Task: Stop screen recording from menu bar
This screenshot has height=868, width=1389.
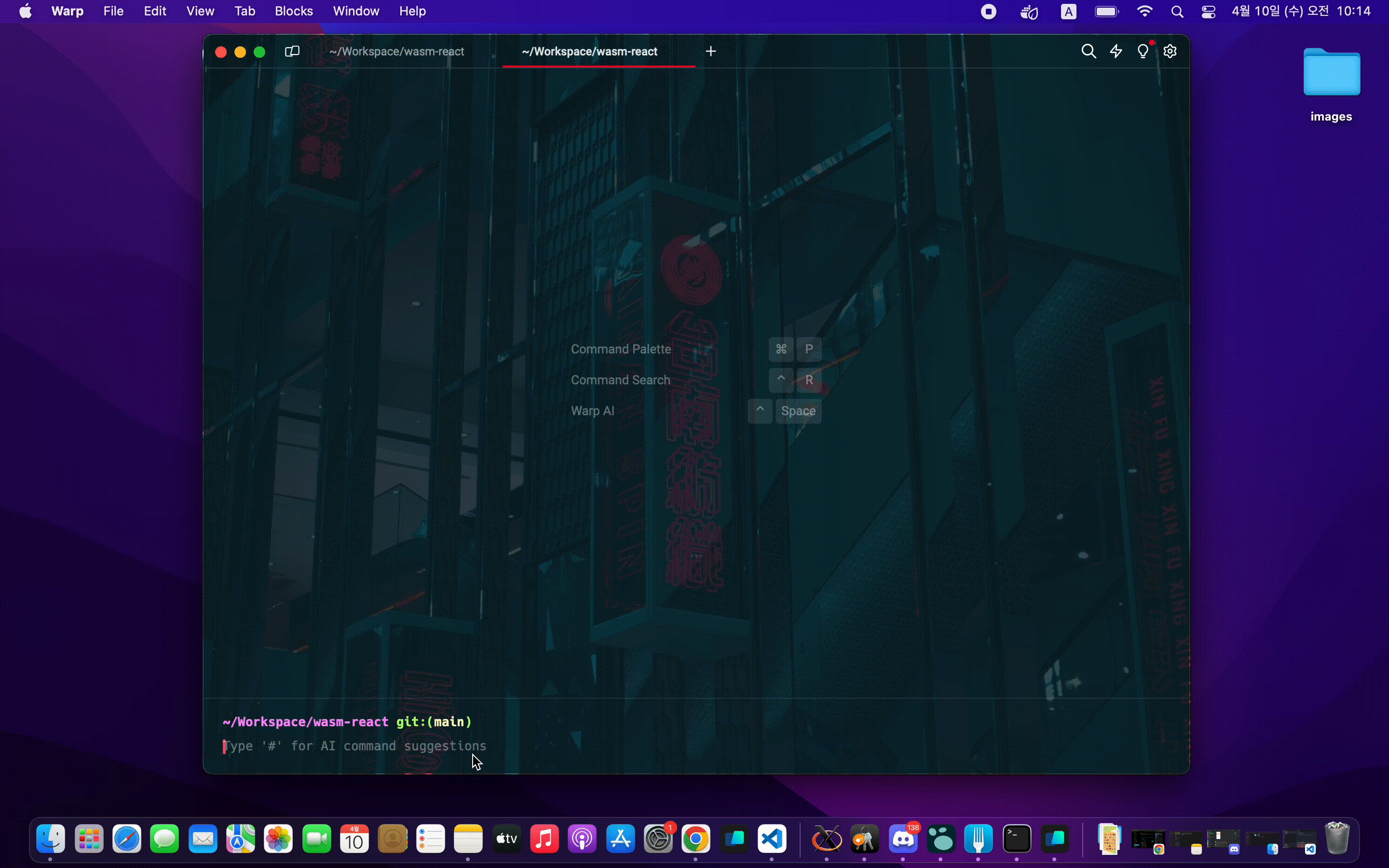Action: (989, 12)
